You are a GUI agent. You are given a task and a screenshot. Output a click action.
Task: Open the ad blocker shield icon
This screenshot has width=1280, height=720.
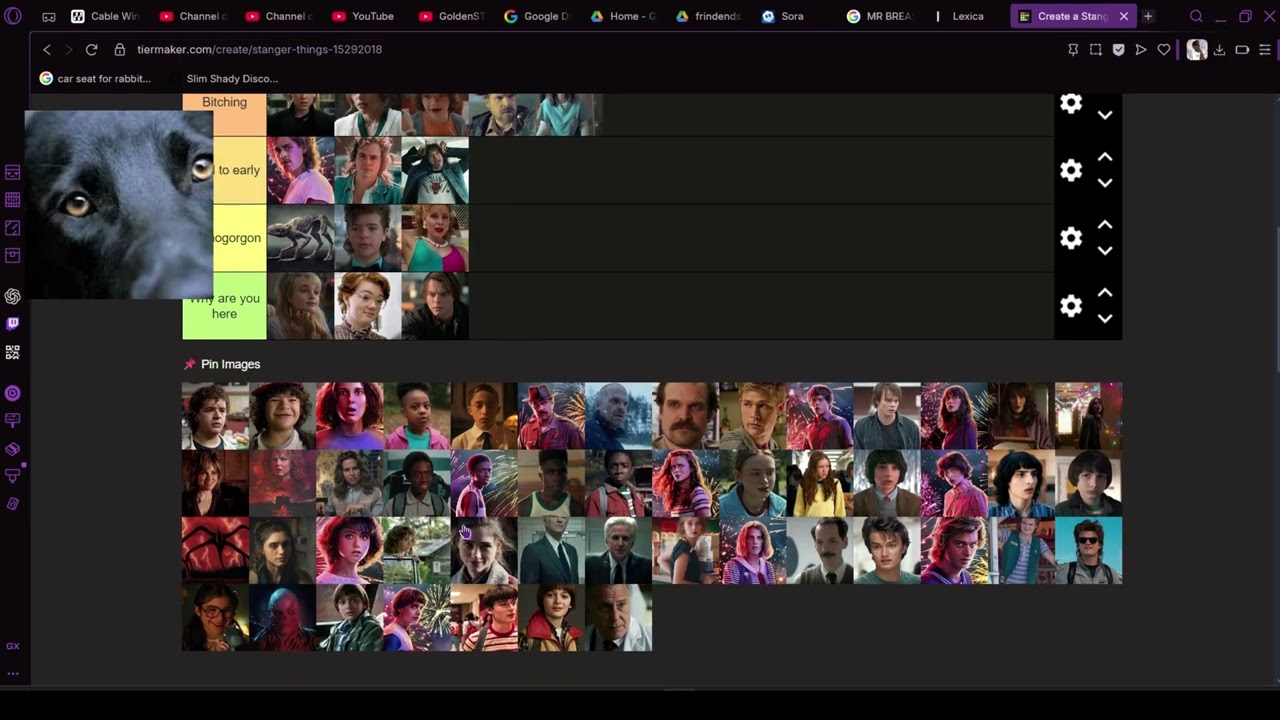[1118, 50]
